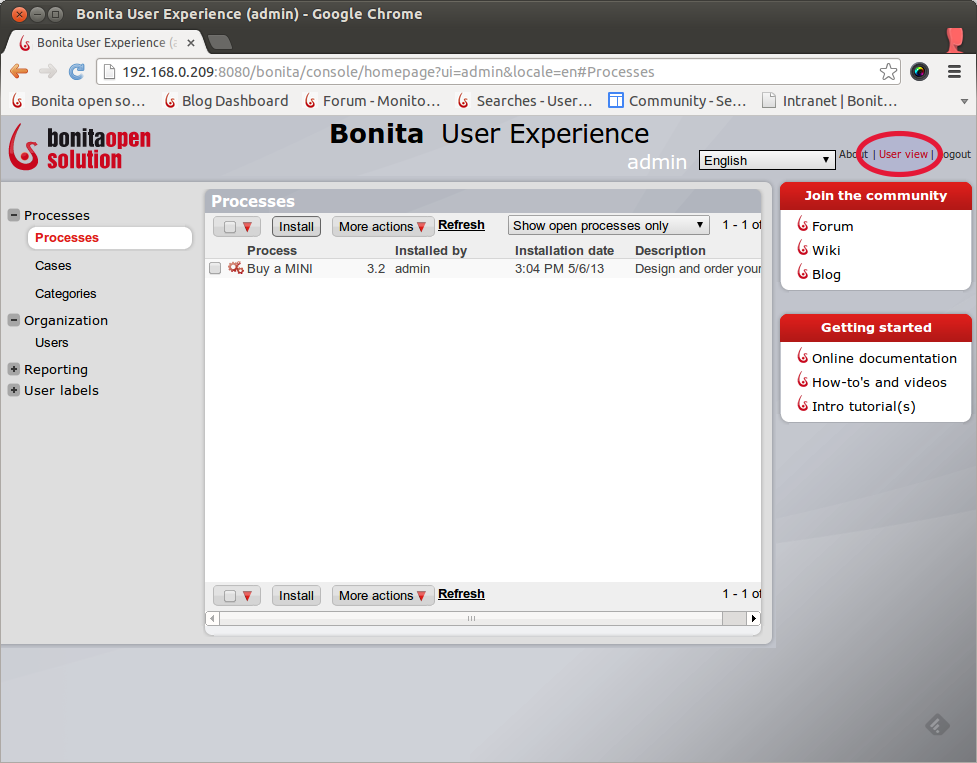The width and height of the screenshot is (977, 763).
Task: Click the Bonita Open Solution logo
Action: pos(78,146)
